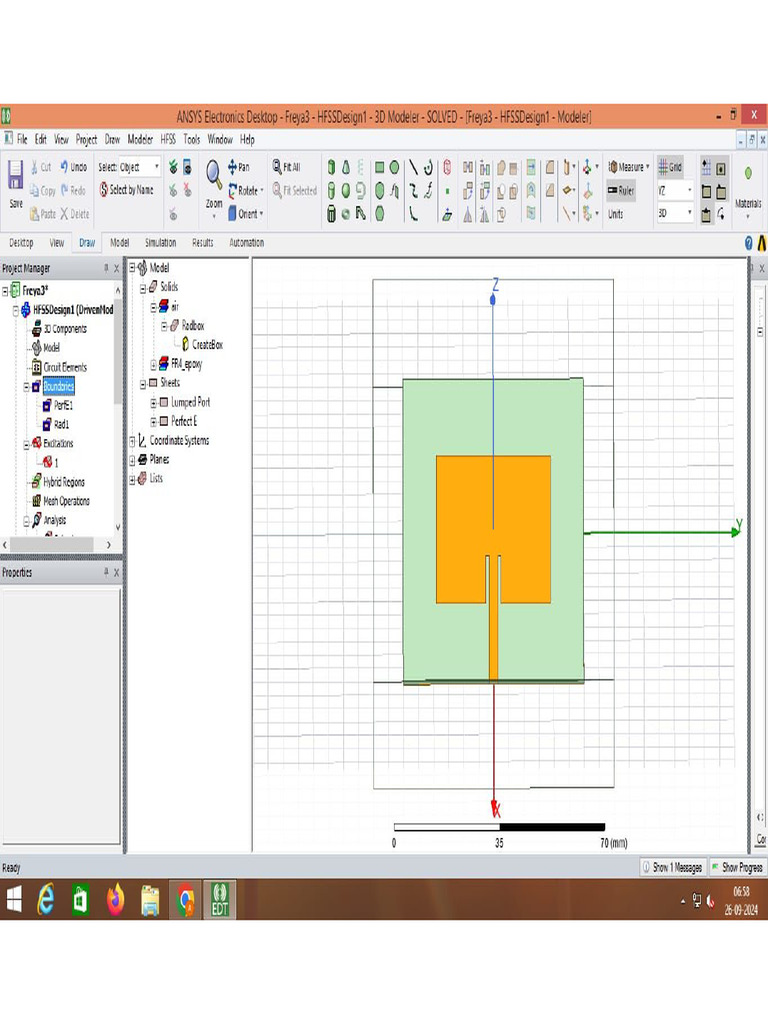Image resolution: width=768 pixels, height=1024 pixels.
Task: Click the Fit All view icon
Action: click(x=276, y=167)
